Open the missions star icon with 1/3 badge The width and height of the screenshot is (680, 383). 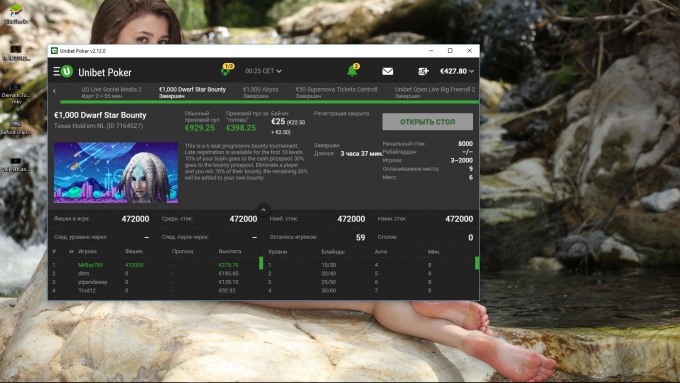pyautogui.click(x=227, y=70)
